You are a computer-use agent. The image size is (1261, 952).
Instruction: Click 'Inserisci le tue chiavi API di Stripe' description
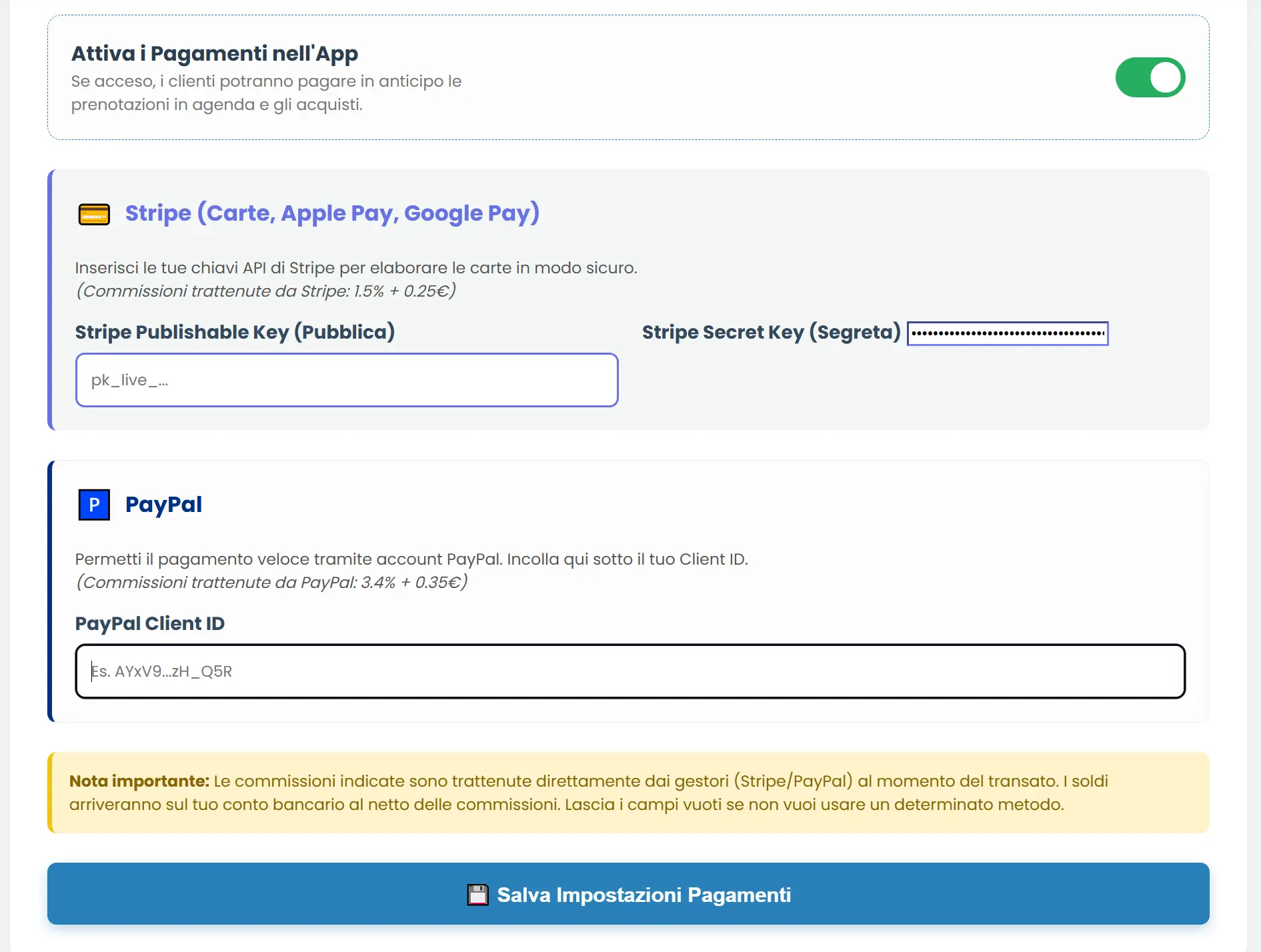point(356,268)
